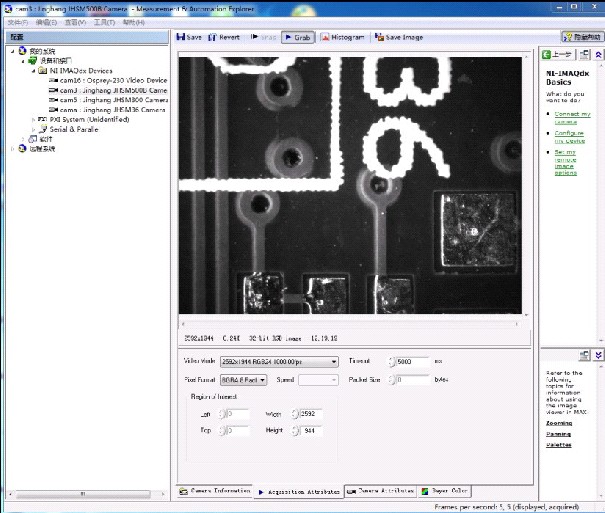The width and height of the screenshot is (605, 513).
Task: Open the 'Connect my camera' help link
Action: coord(572,118)
